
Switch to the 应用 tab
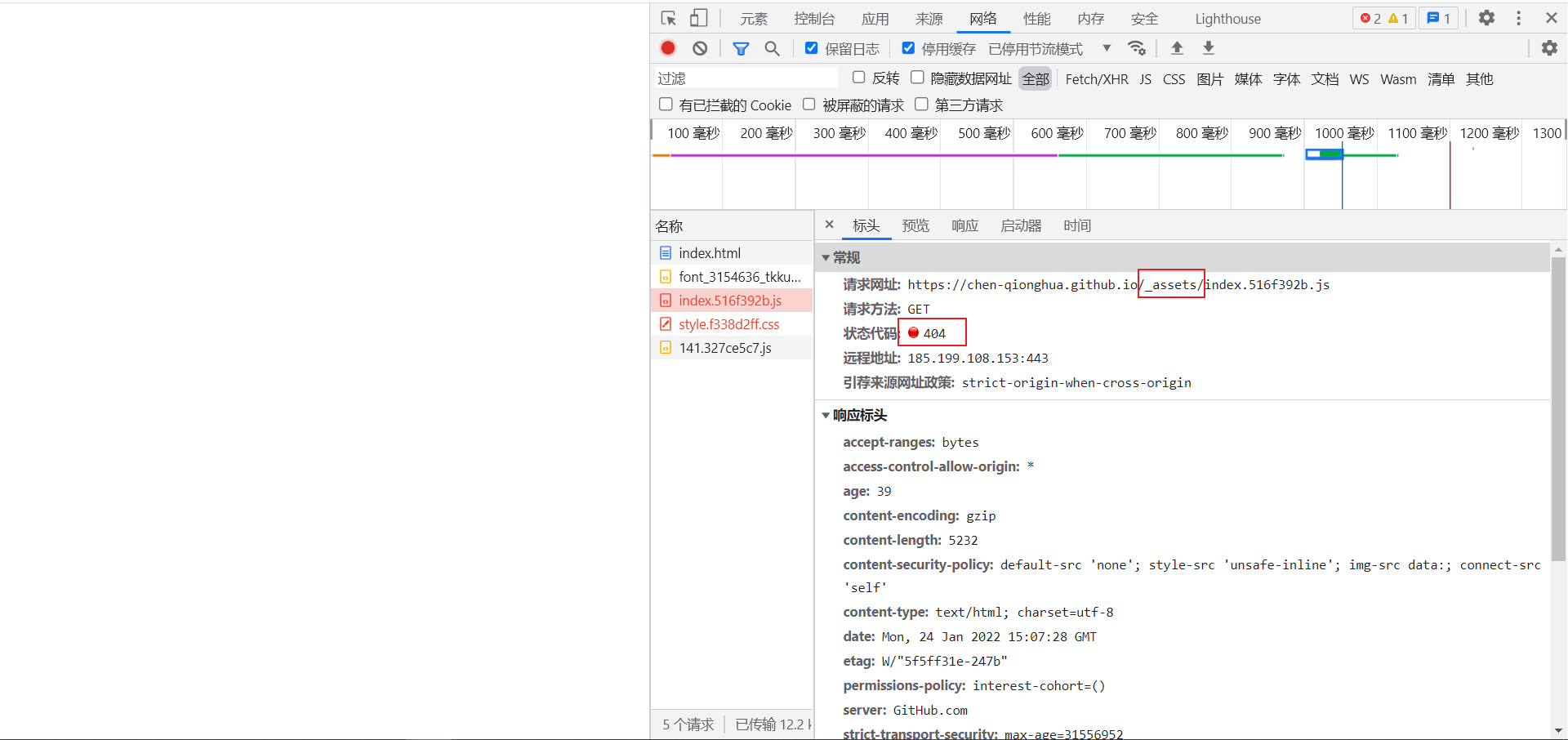[875, 19]
